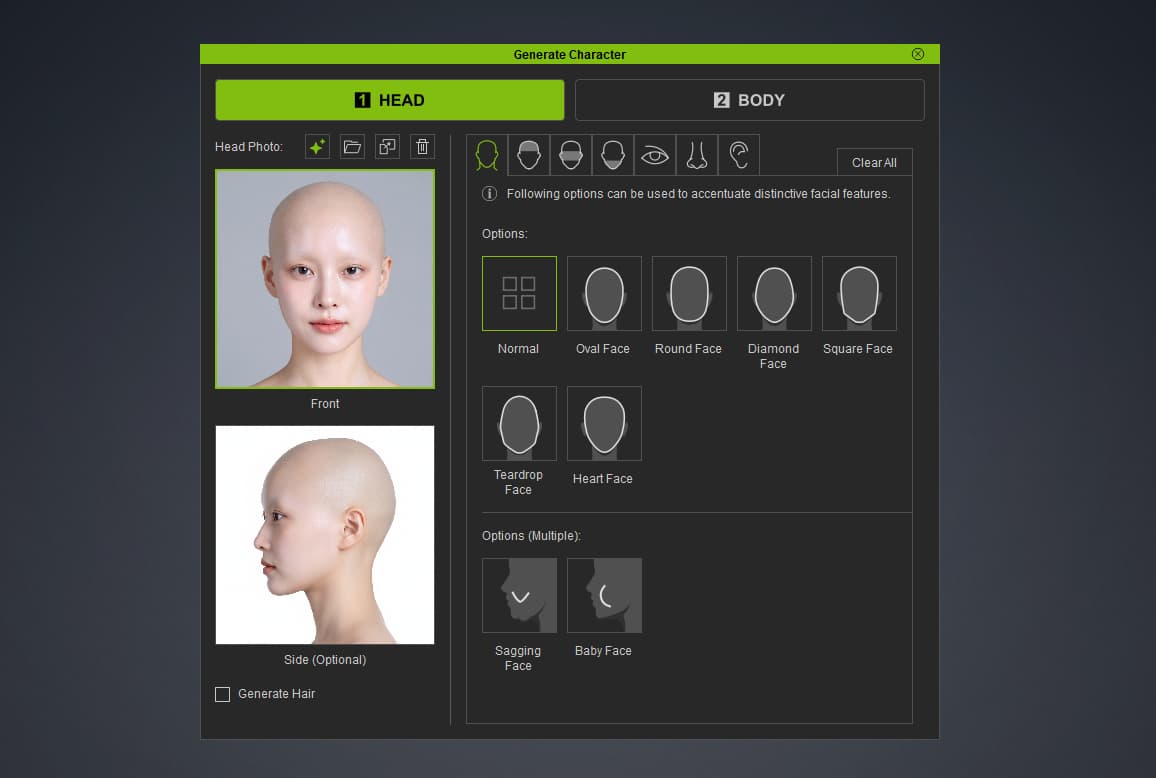This screenshot has width=1156, height=778.
Task: Open the chin and jaw icon tab
Action: [613, 155]
